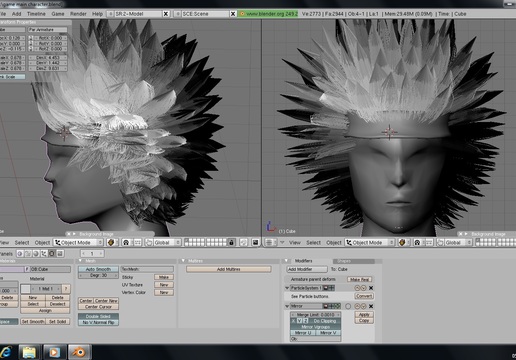This screenshot has width=516, height=360.
Task: Toggle Mirror U in Mirror modifier
Action: click(x=303, y=333)
